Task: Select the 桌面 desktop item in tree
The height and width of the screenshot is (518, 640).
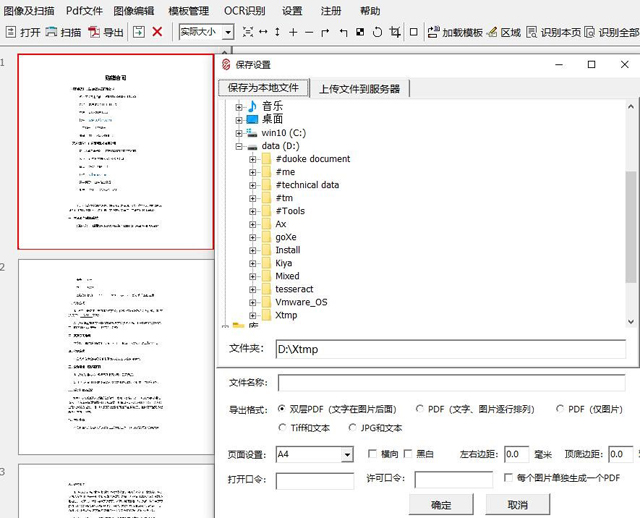Action: (272, 119)
